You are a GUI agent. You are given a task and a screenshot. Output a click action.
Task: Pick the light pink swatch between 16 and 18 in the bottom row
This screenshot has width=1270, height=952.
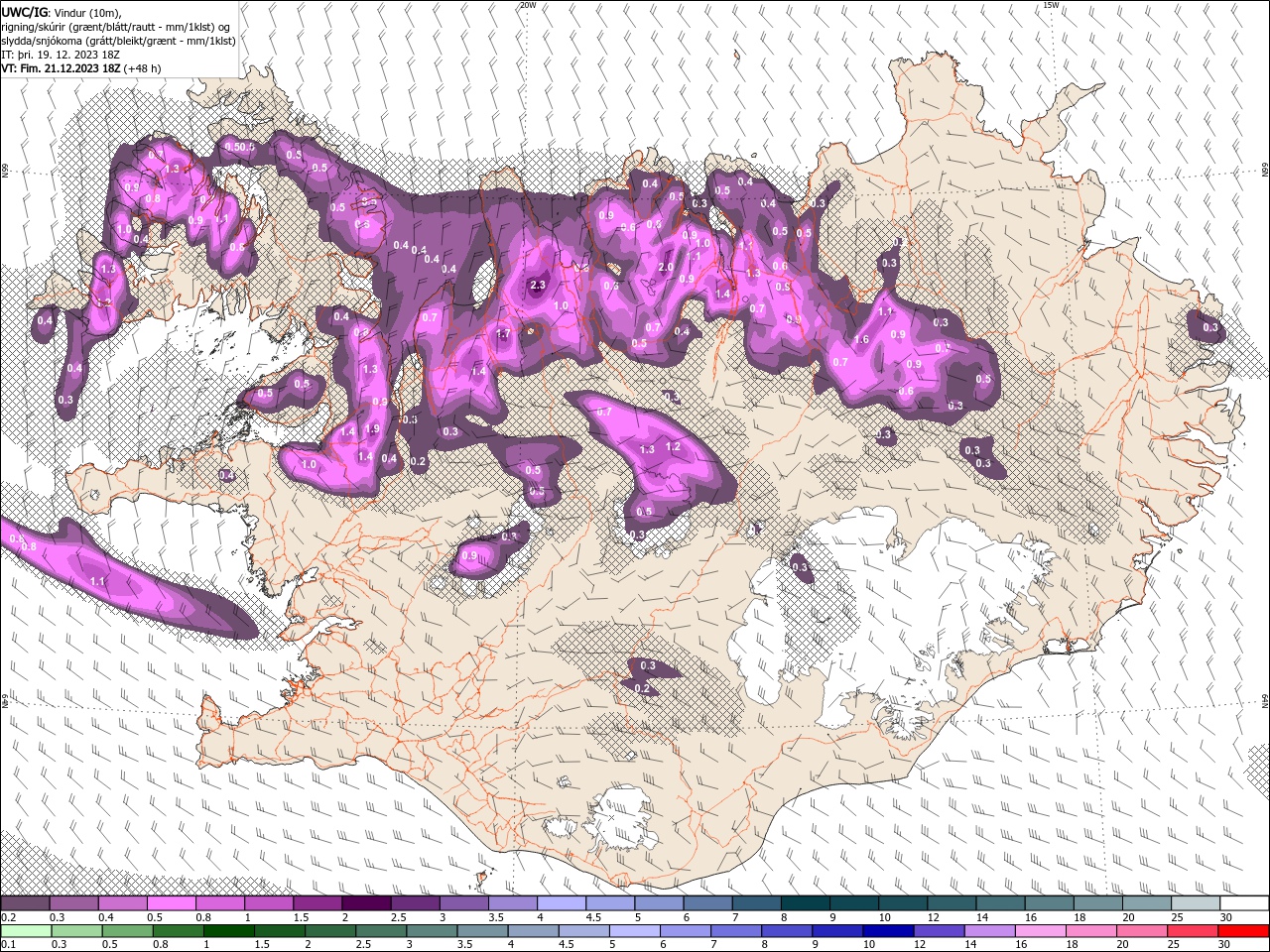click(1042, 931)
